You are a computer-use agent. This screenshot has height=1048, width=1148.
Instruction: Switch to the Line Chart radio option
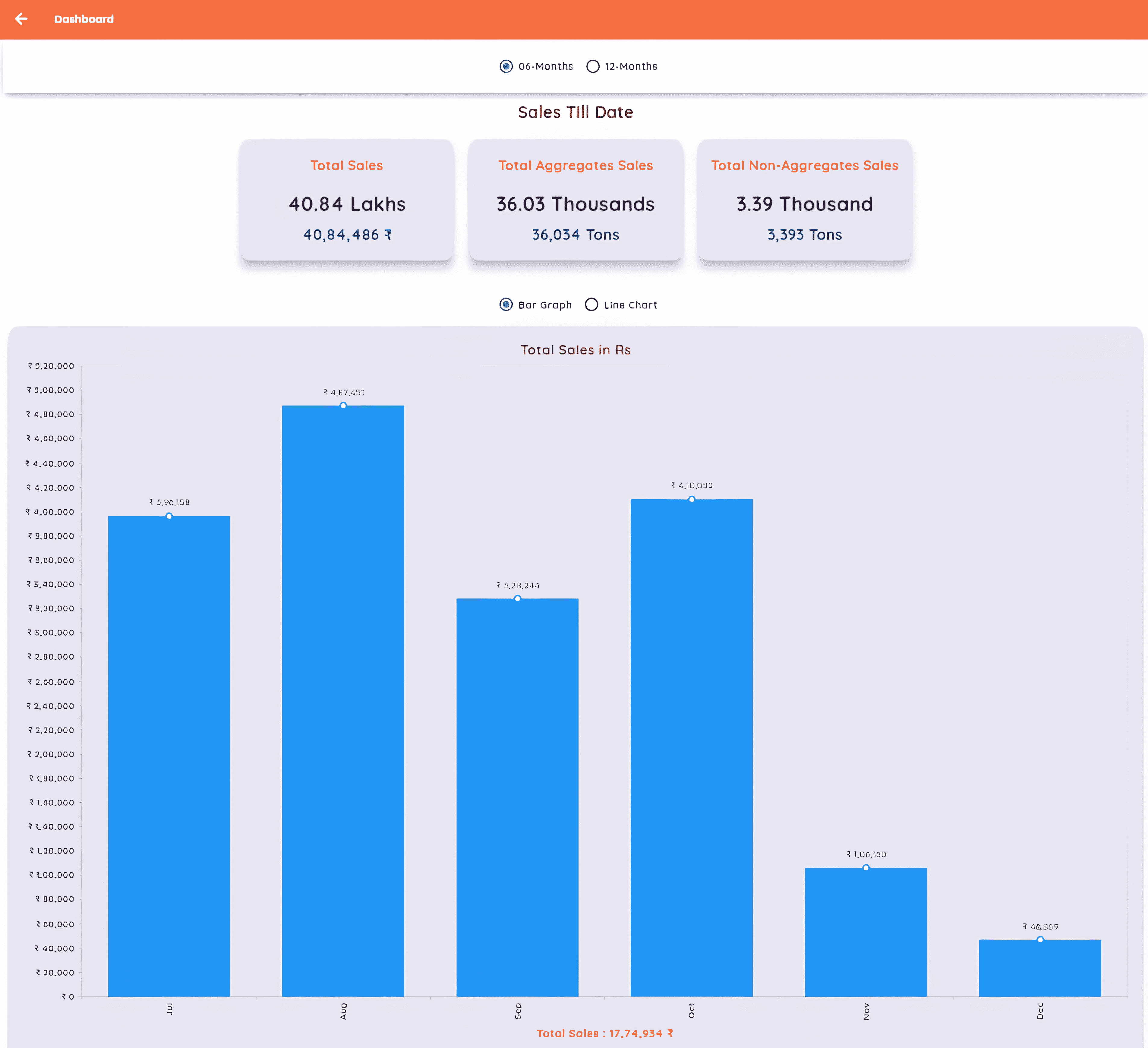coord(621,305)
